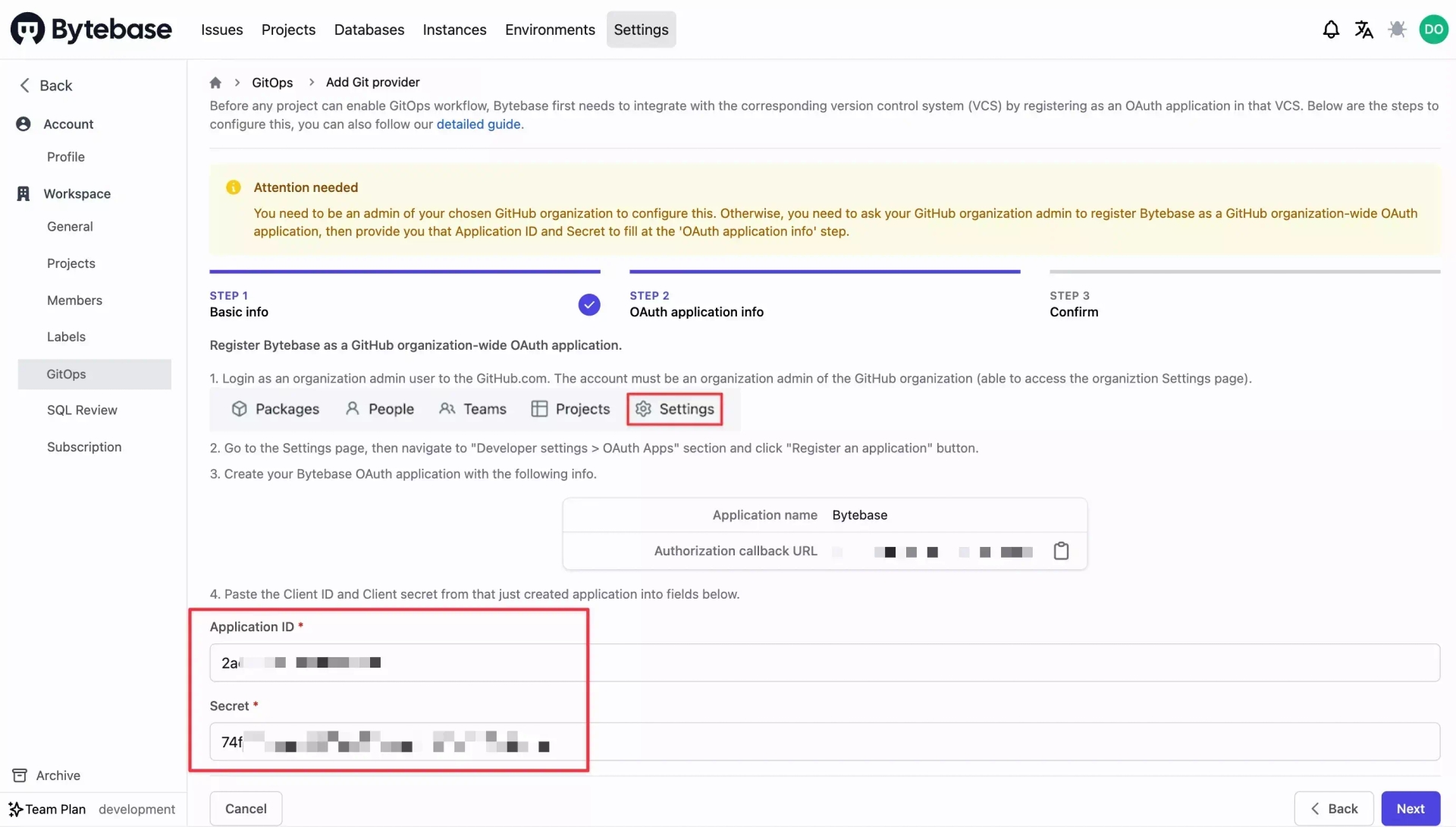Click the Next button to proceed

click(x=1410, y=808)
